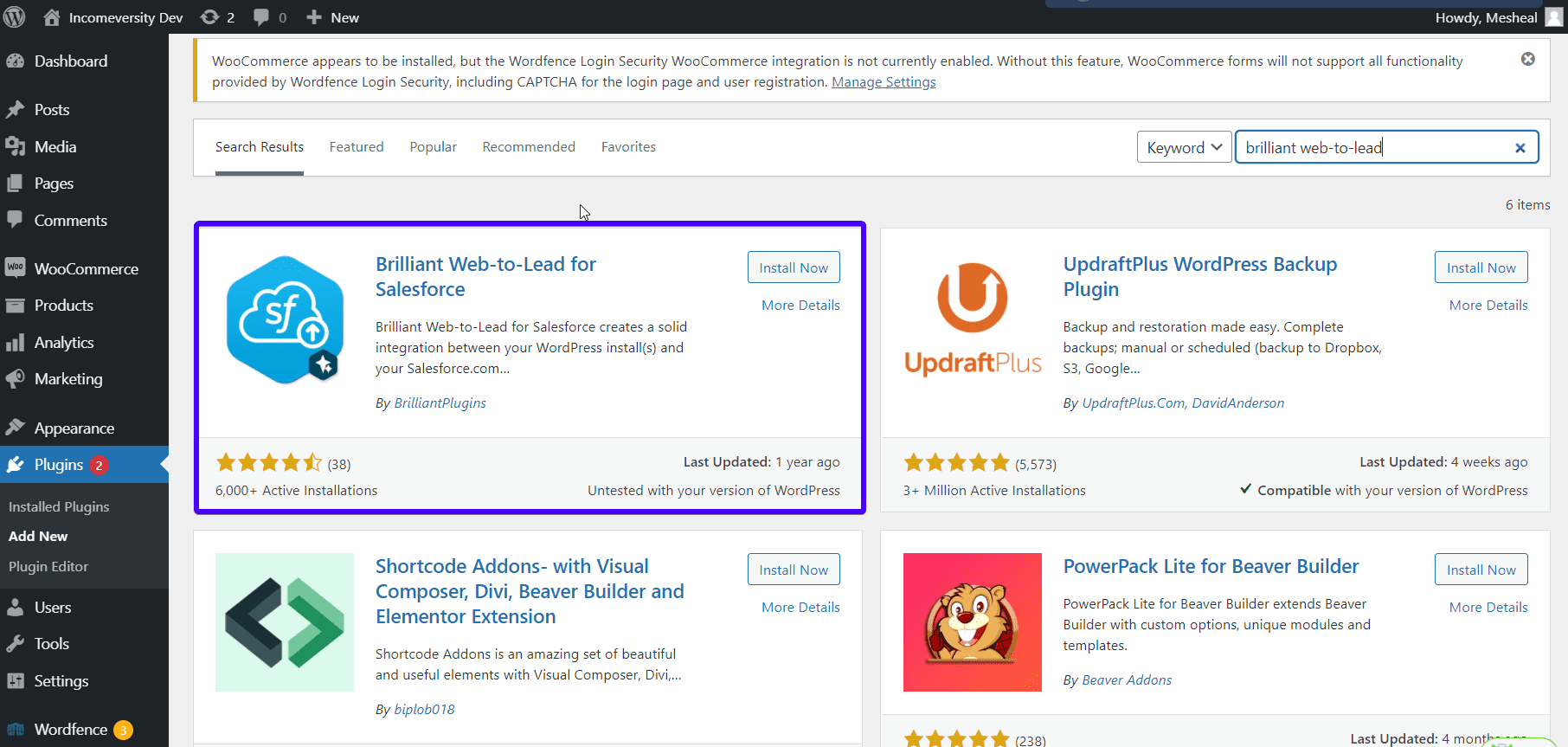Open More Details for Shortcode Addons

click(800, 607)
